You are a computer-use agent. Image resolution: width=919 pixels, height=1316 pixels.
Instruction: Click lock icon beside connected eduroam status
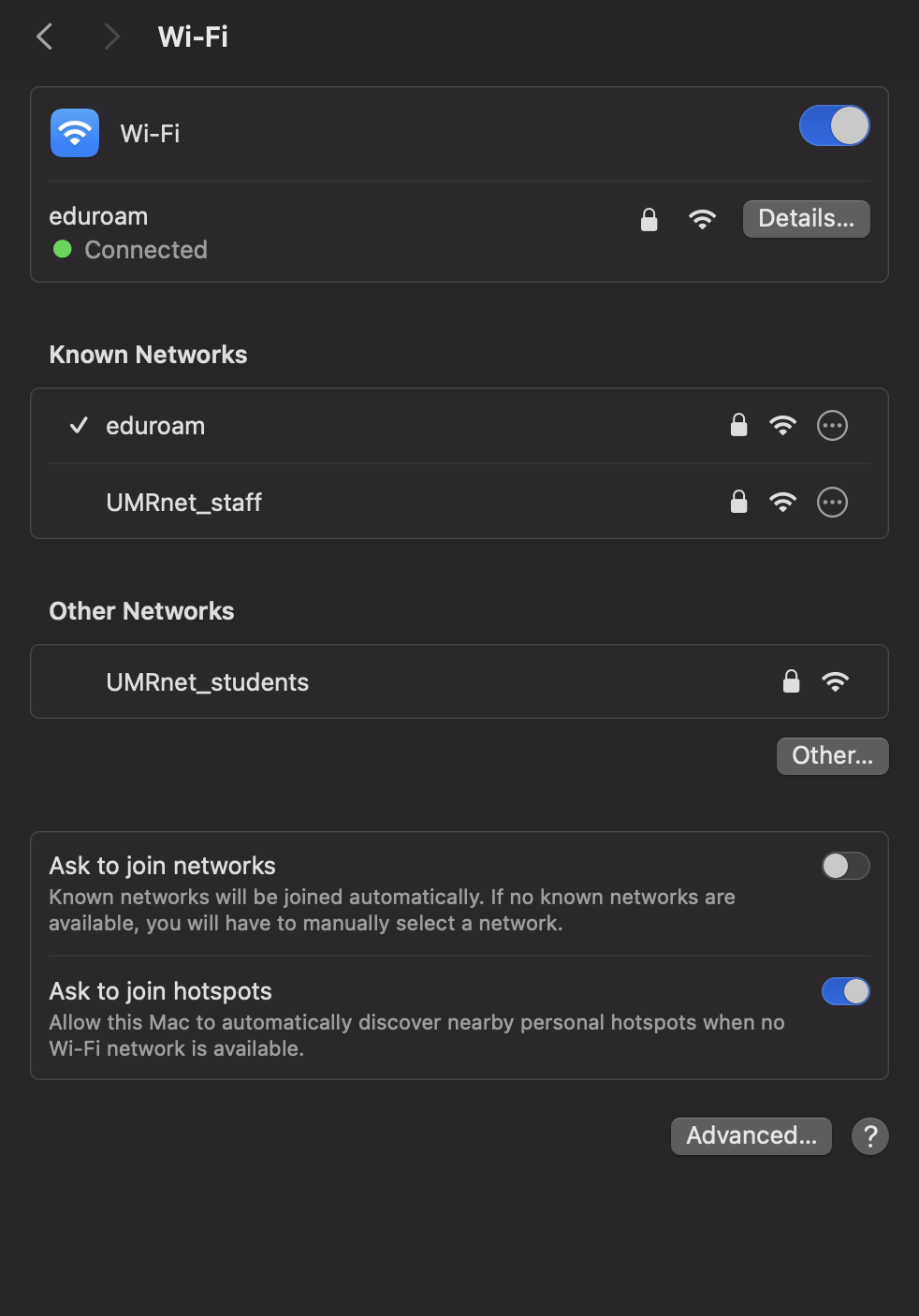[649, 219]
